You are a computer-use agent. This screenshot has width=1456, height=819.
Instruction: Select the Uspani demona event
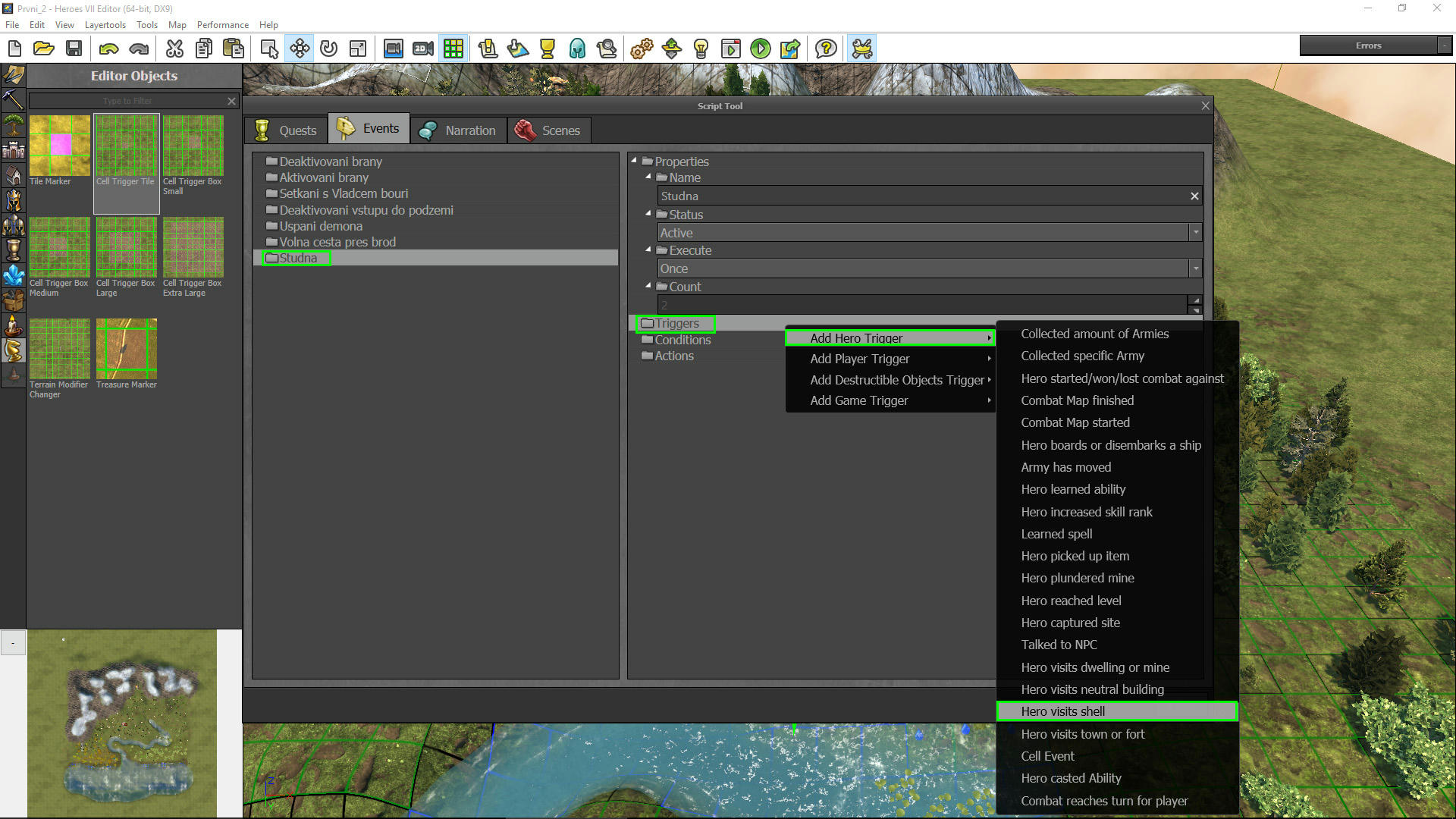pos(321,226)
